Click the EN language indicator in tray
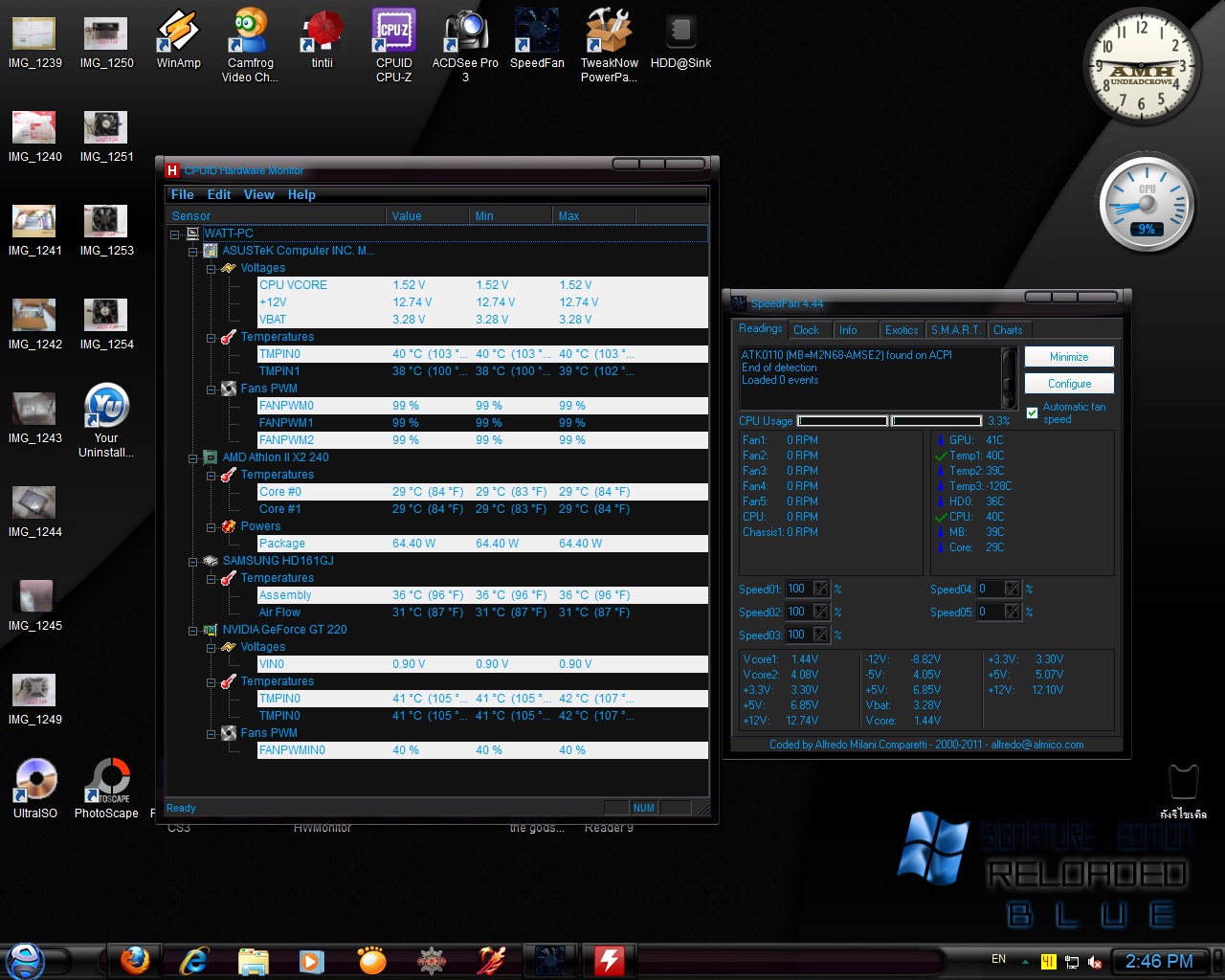Image resolution: width=1225 pixels, height=980 pixels. pyautogui.click(x=998, y=959)
